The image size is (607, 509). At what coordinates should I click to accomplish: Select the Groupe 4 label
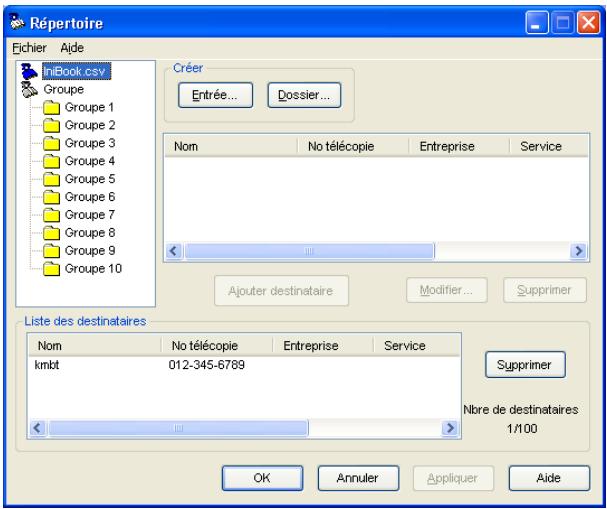pyautogui.click(x=90, y=161)
